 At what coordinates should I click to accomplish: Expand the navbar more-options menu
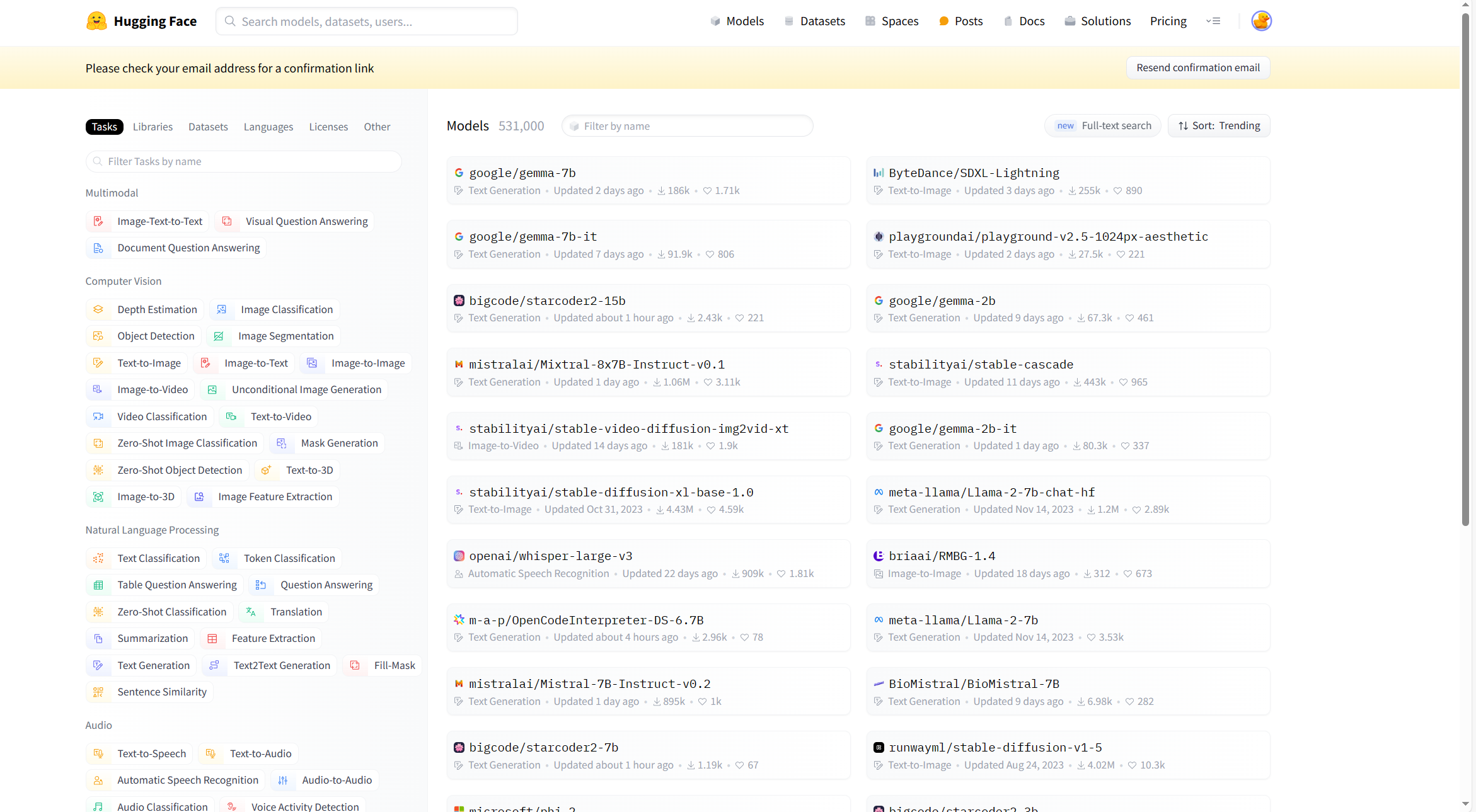tap(1213, 21)
